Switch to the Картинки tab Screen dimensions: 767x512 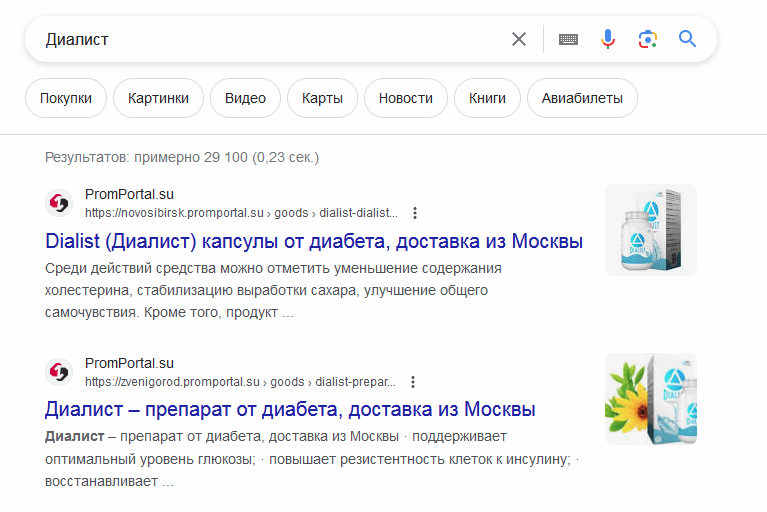point(158,98)
